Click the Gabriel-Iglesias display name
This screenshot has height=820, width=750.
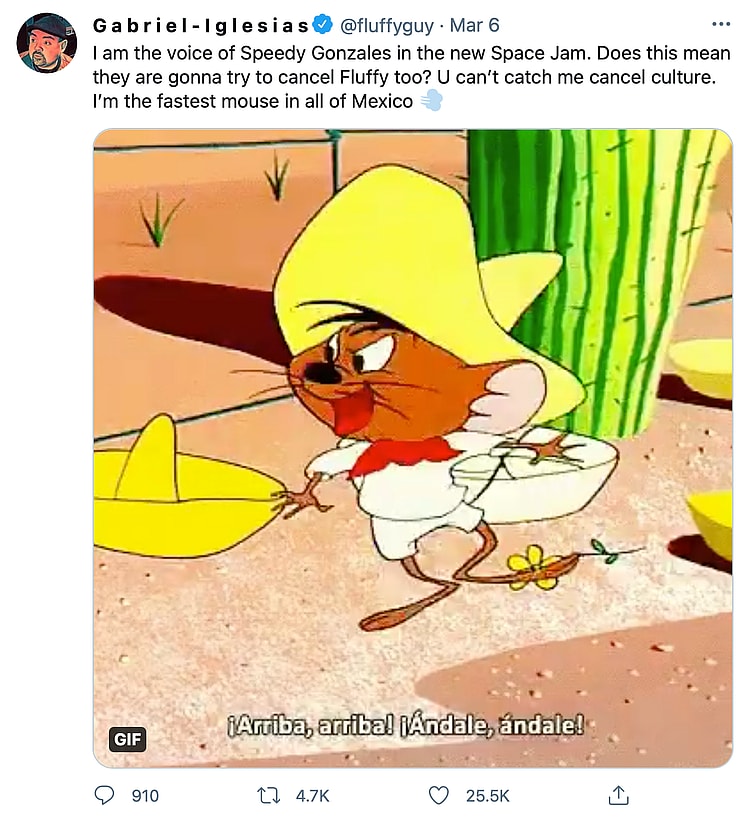pos(201,25)
